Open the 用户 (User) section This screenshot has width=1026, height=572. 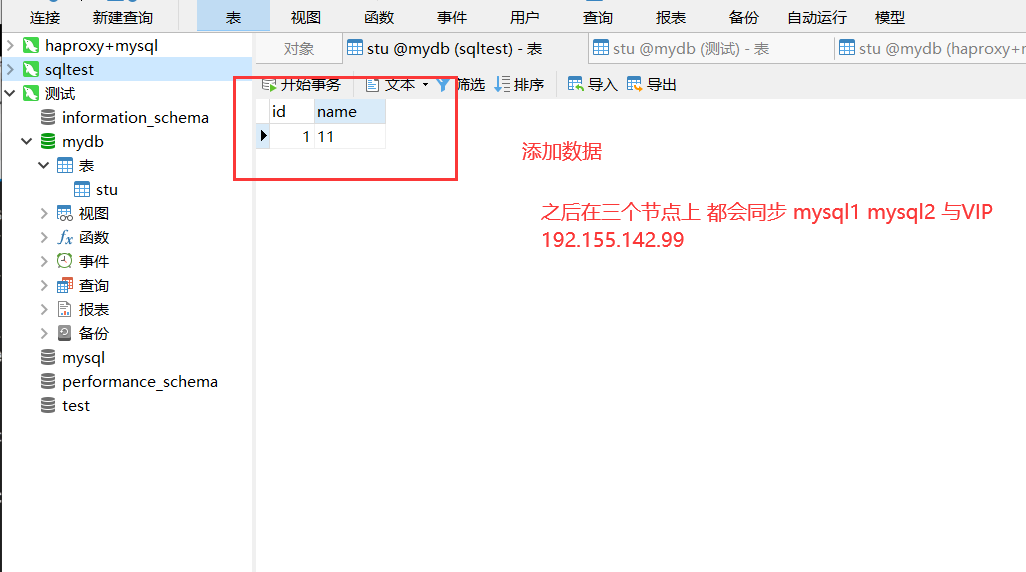(524, 18)
